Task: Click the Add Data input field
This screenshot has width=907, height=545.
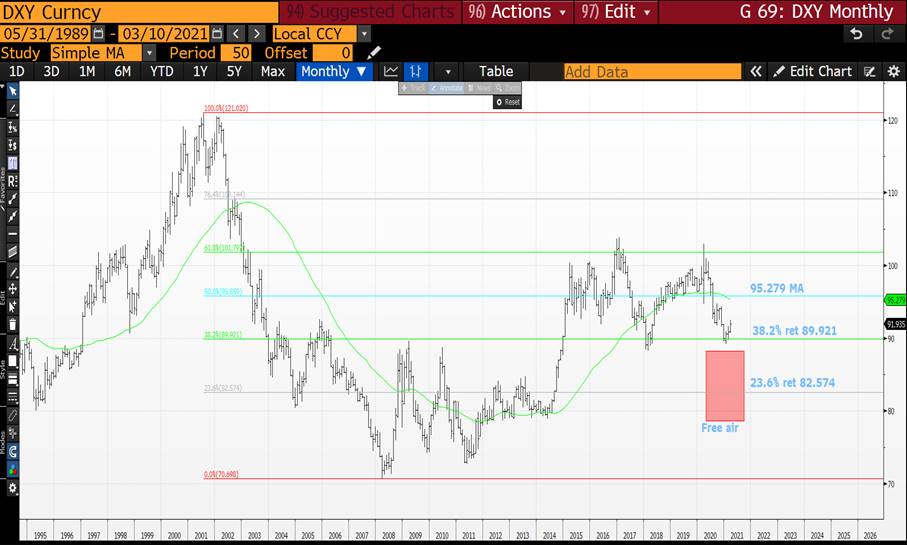Action: coord(652,72)
